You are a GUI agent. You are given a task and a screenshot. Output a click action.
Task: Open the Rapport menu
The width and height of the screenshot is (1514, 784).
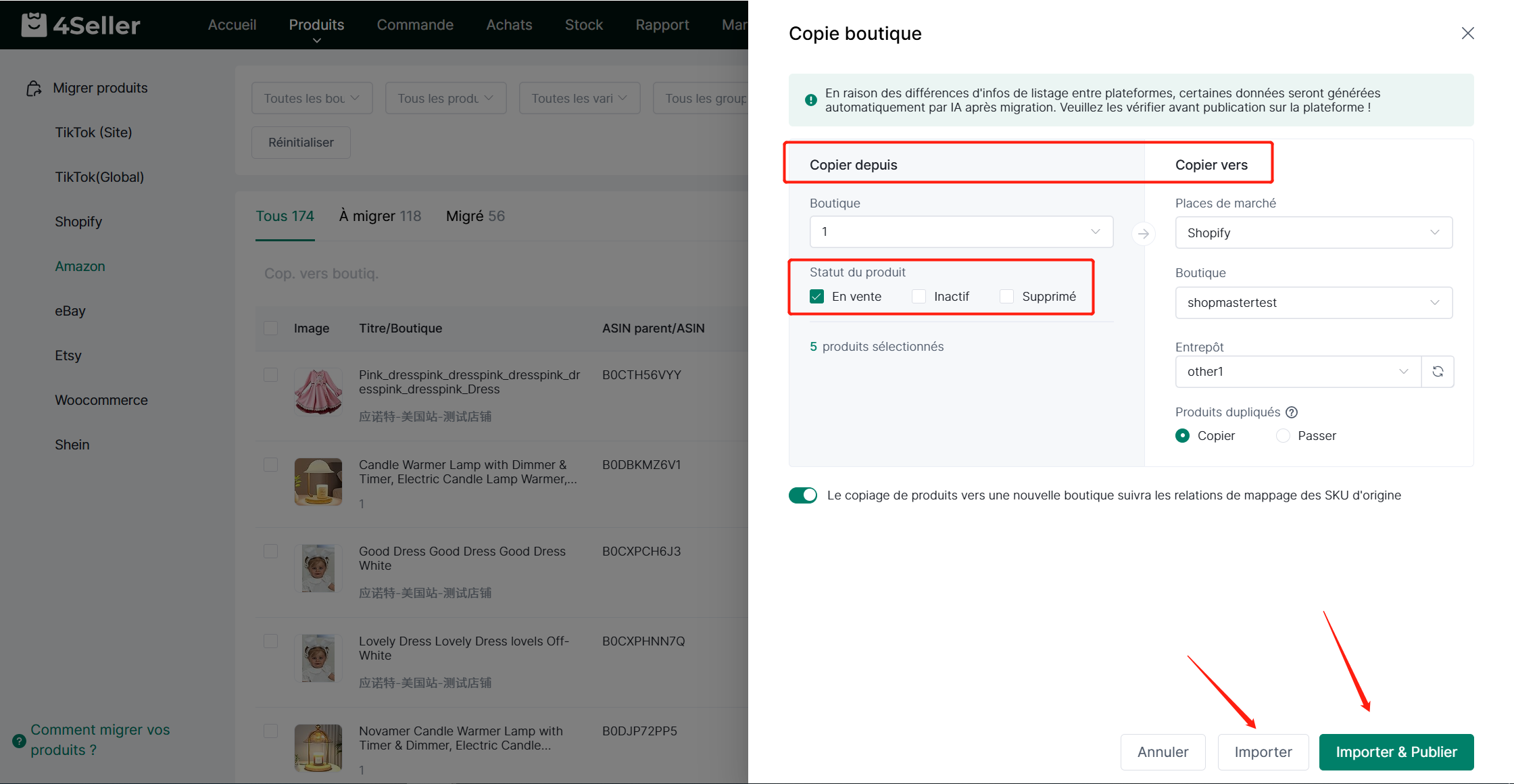pos(662,25)
